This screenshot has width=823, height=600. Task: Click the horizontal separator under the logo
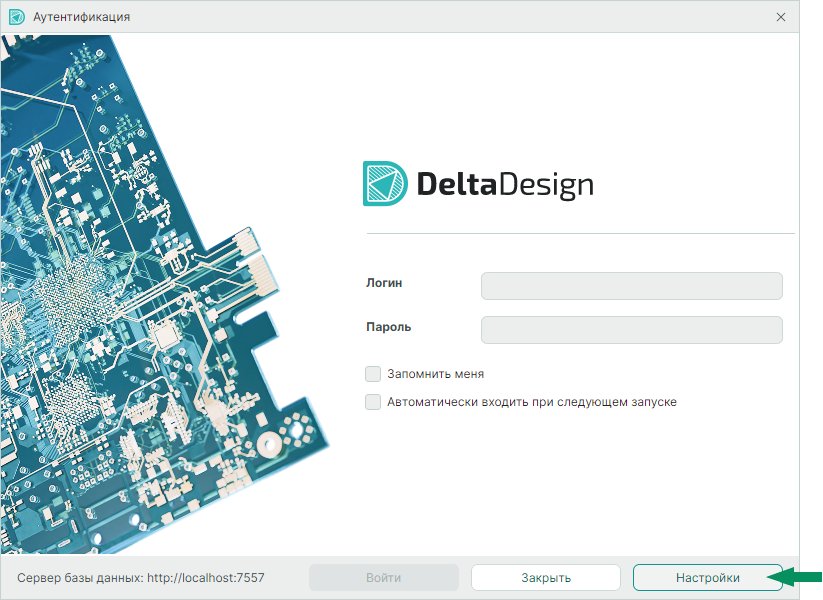tap(580, 233)
